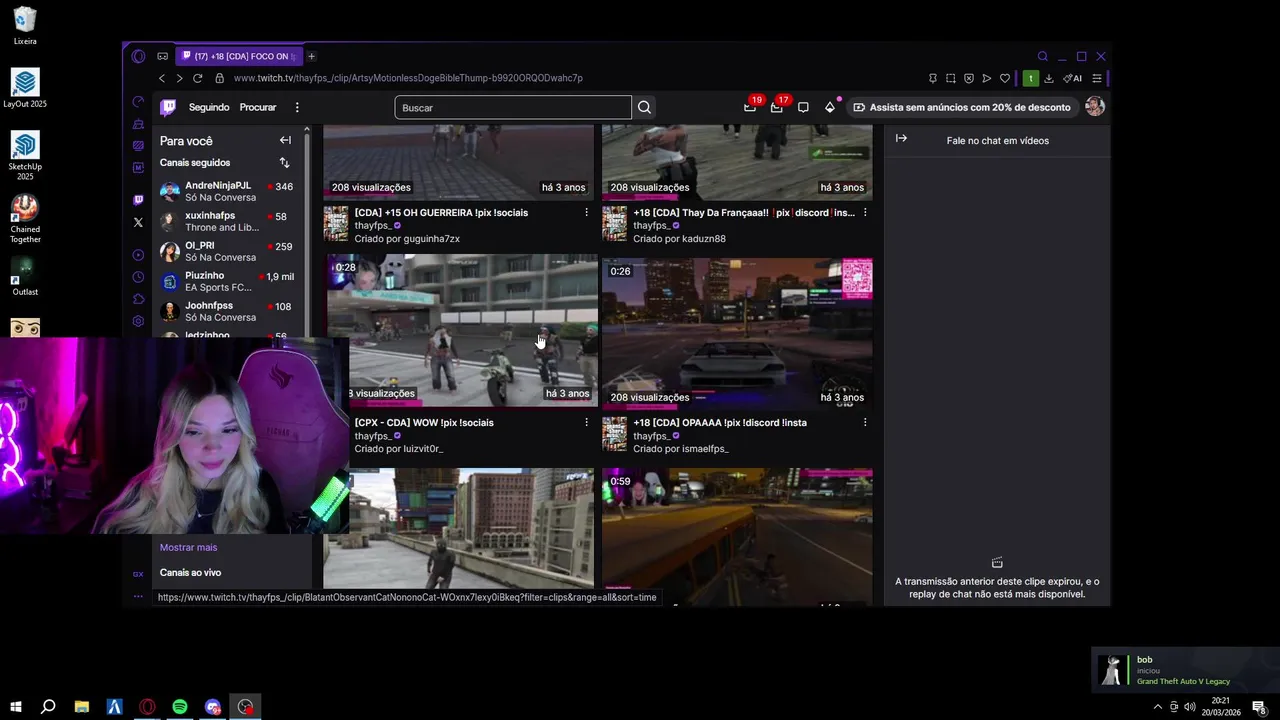Go back in browser history
The image size is (1280, 720).
tap(162, 78)
